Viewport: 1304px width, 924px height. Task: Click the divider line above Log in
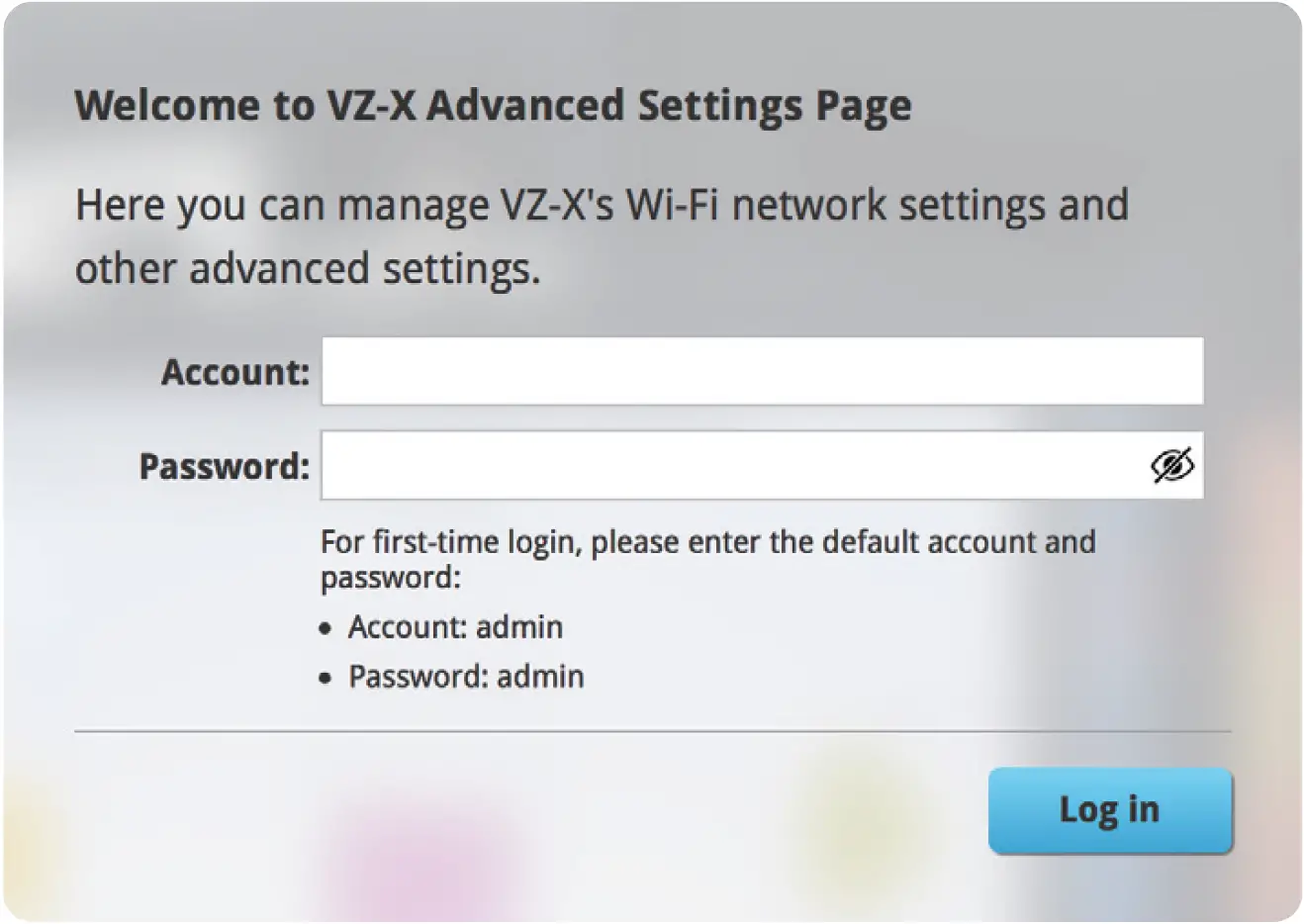[x=653, y=732]
